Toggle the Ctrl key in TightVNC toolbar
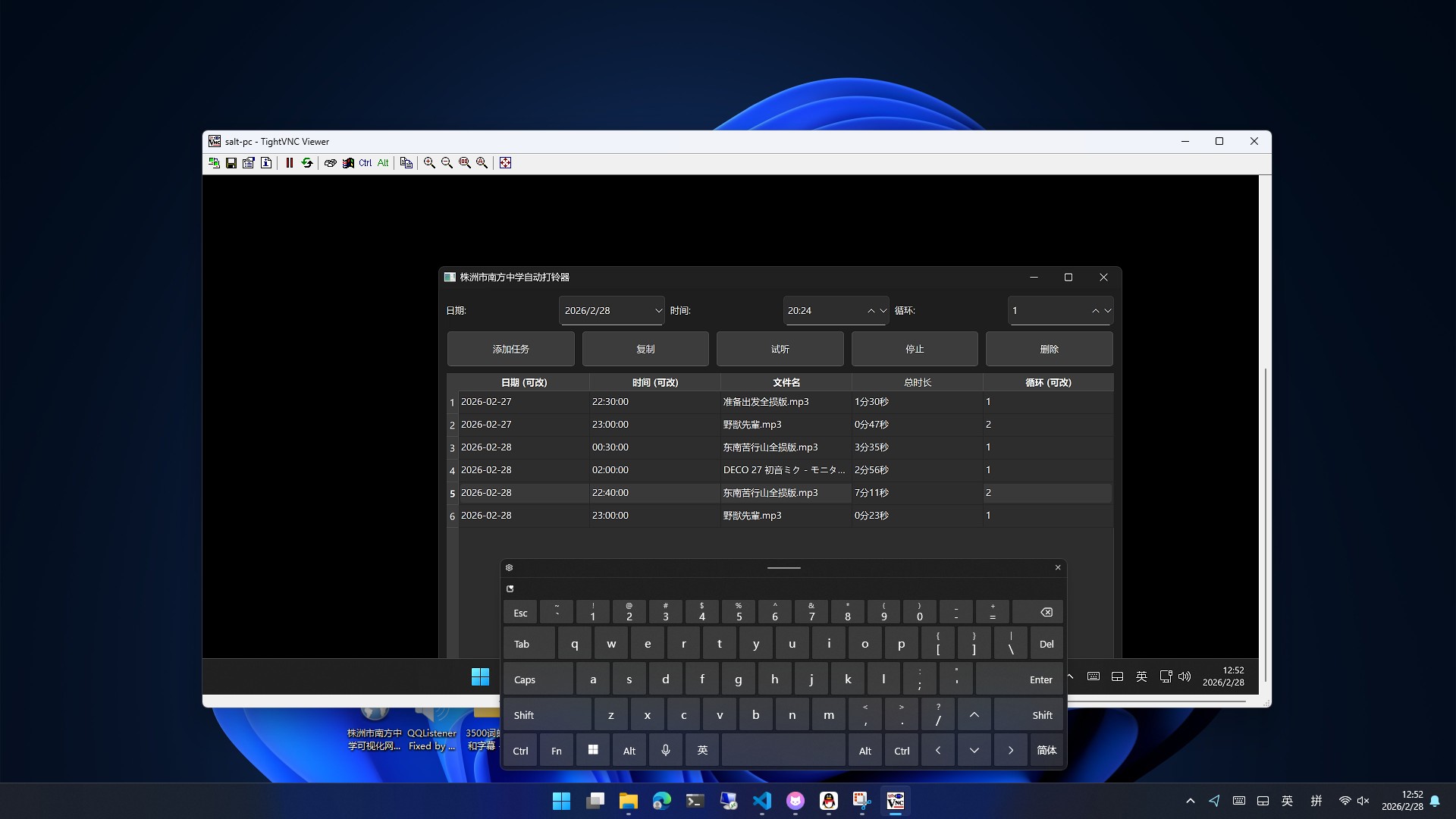The image size is (1456, 819). coord(366,163)
